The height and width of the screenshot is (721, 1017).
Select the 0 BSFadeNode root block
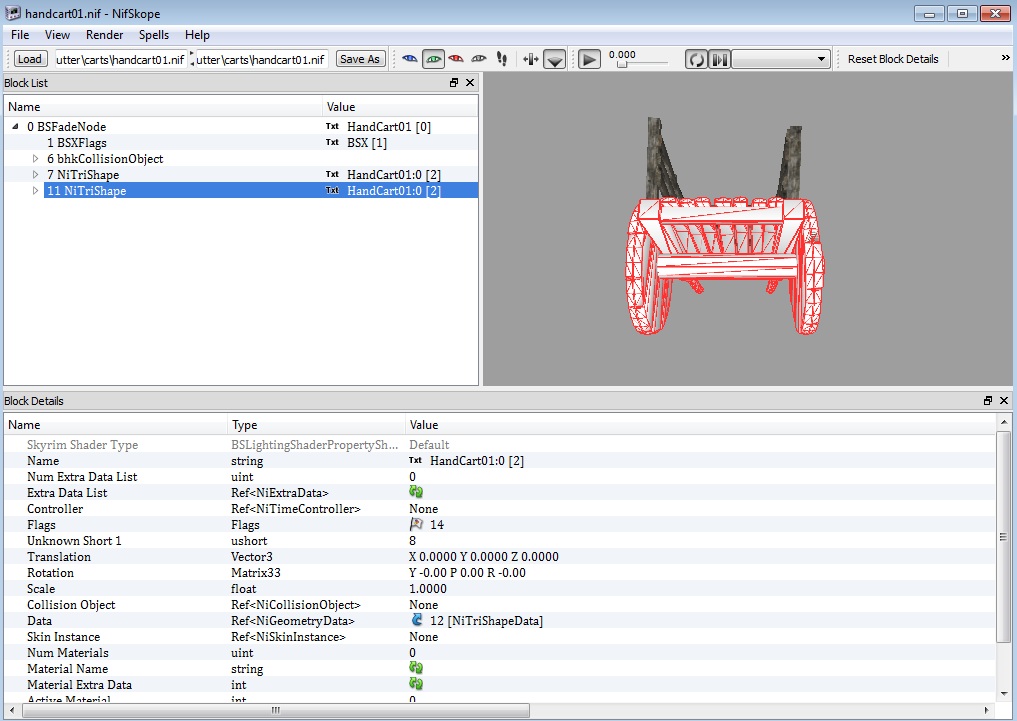tap(241, 126)
